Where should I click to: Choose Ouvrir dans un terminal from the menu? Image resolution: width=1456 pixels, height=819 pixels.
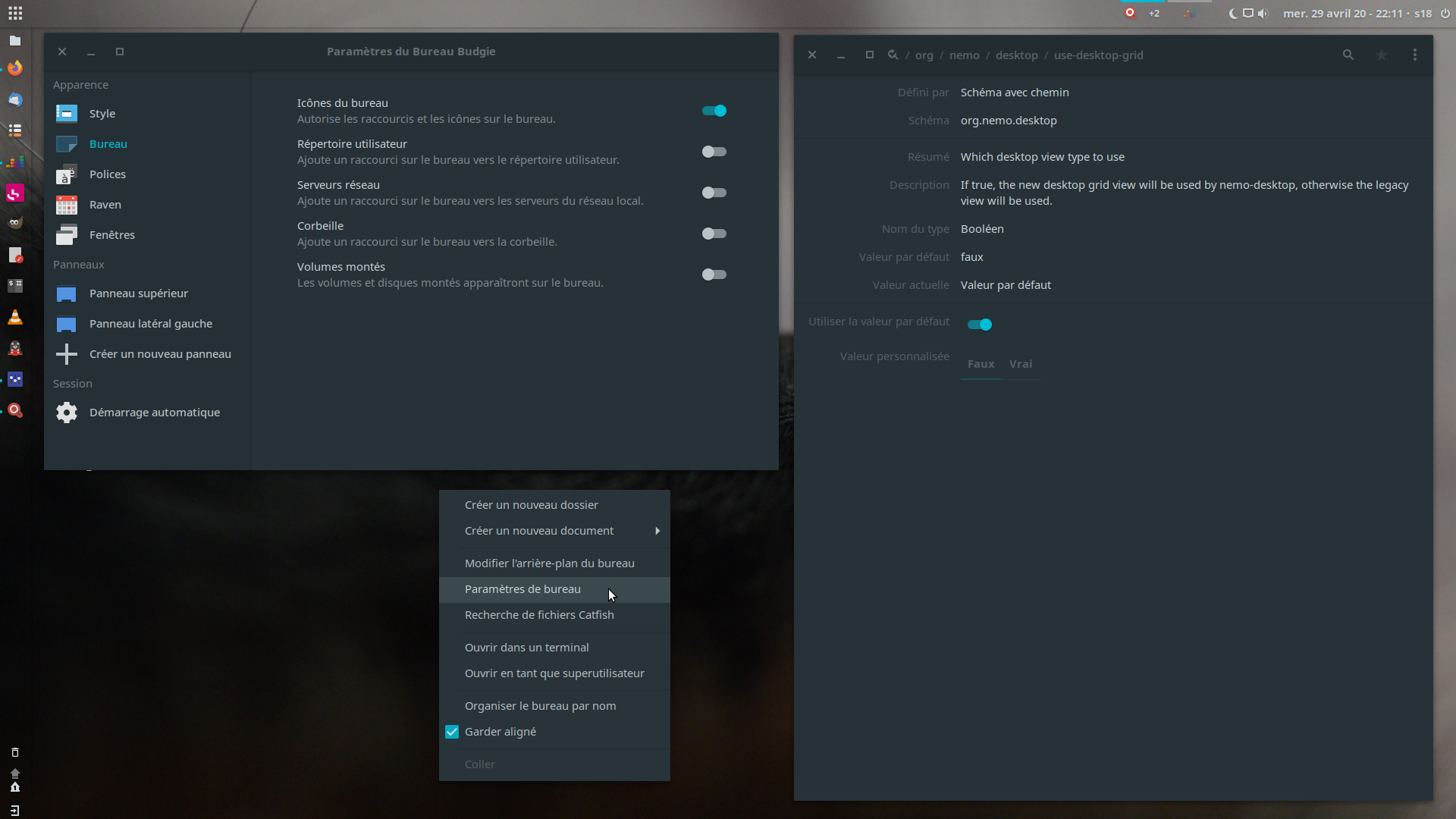(x=526, y=648)
